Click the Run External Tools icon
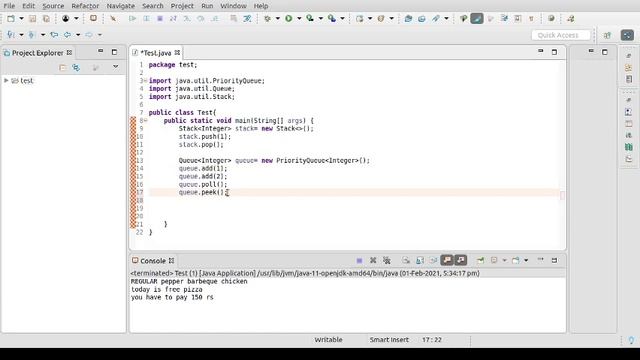640x360 pixels. 332,18
